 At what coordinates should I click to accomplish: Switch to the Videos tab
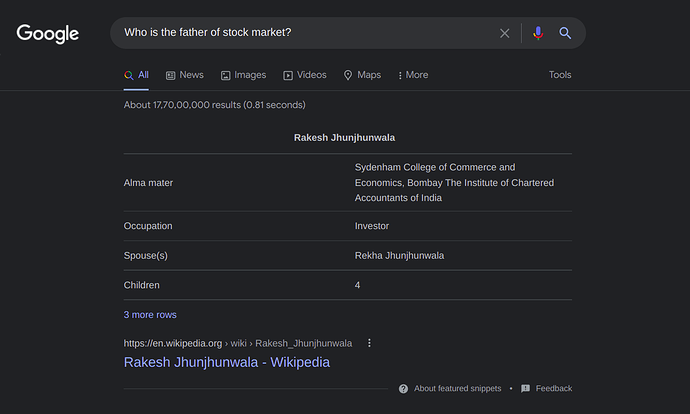coord(305,75)
